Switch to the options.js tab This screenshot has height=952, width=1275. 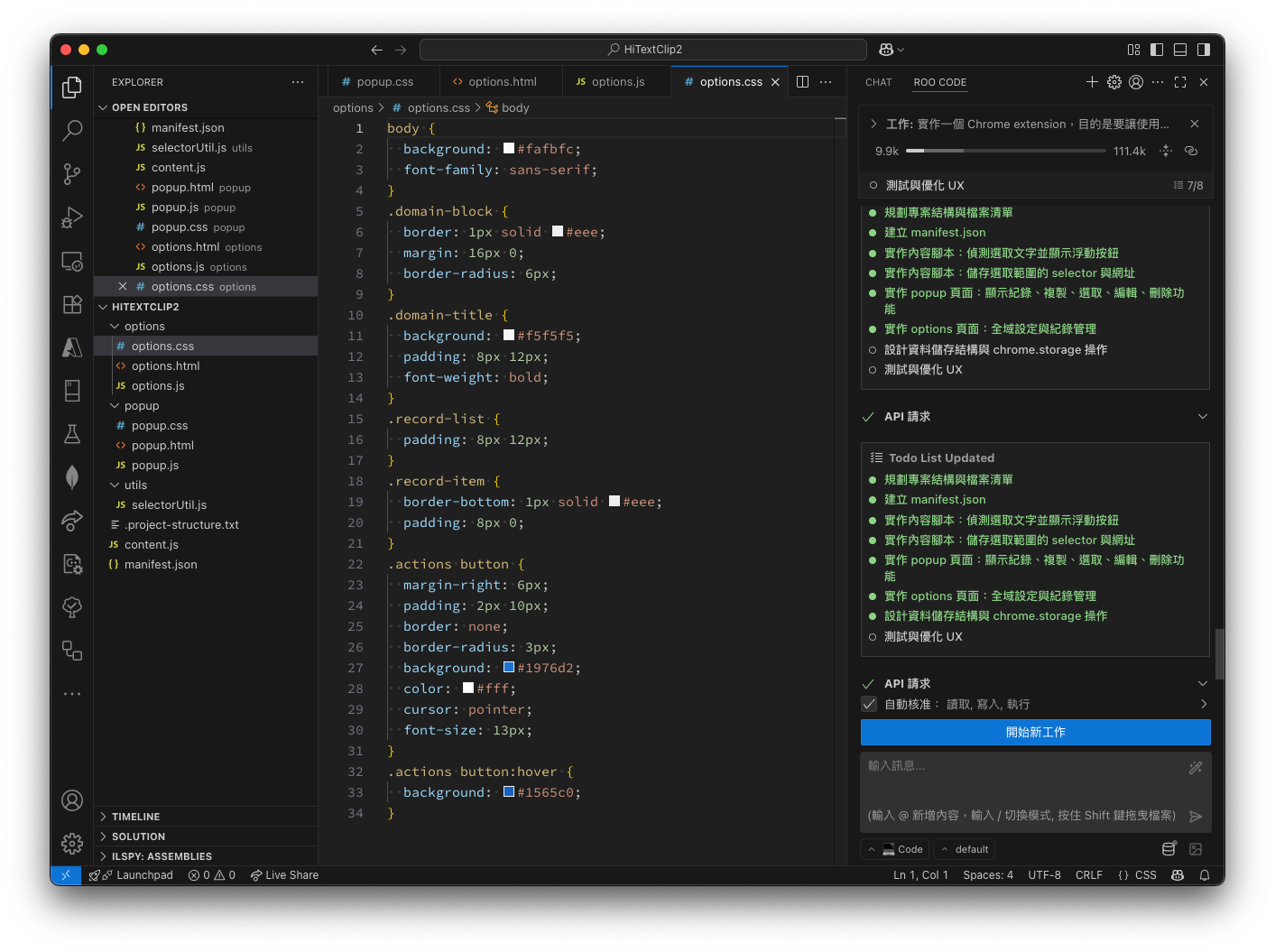[x=617, y=82]
